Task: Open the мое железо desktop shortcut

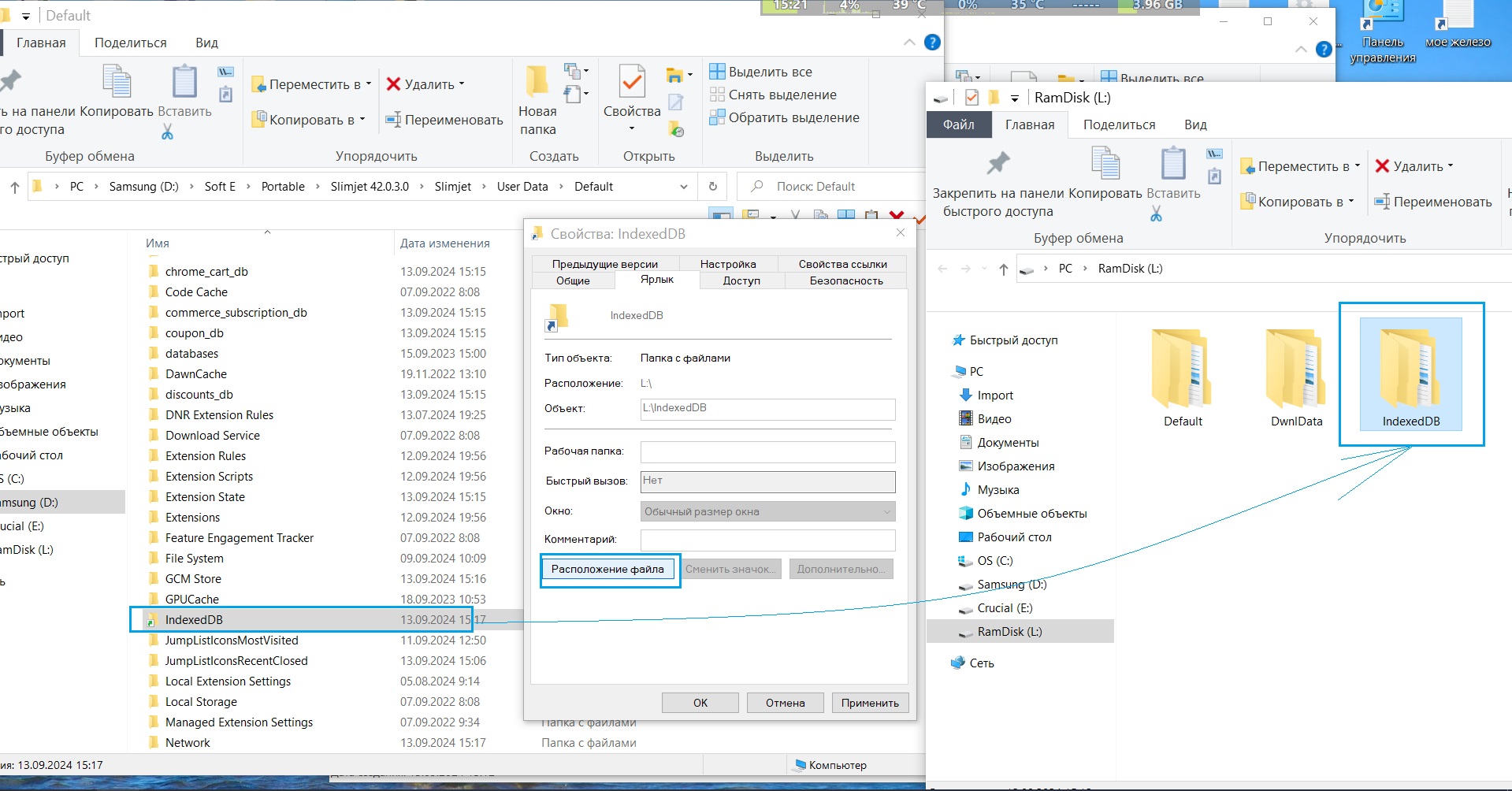Action: click(x=1458, y=24)
